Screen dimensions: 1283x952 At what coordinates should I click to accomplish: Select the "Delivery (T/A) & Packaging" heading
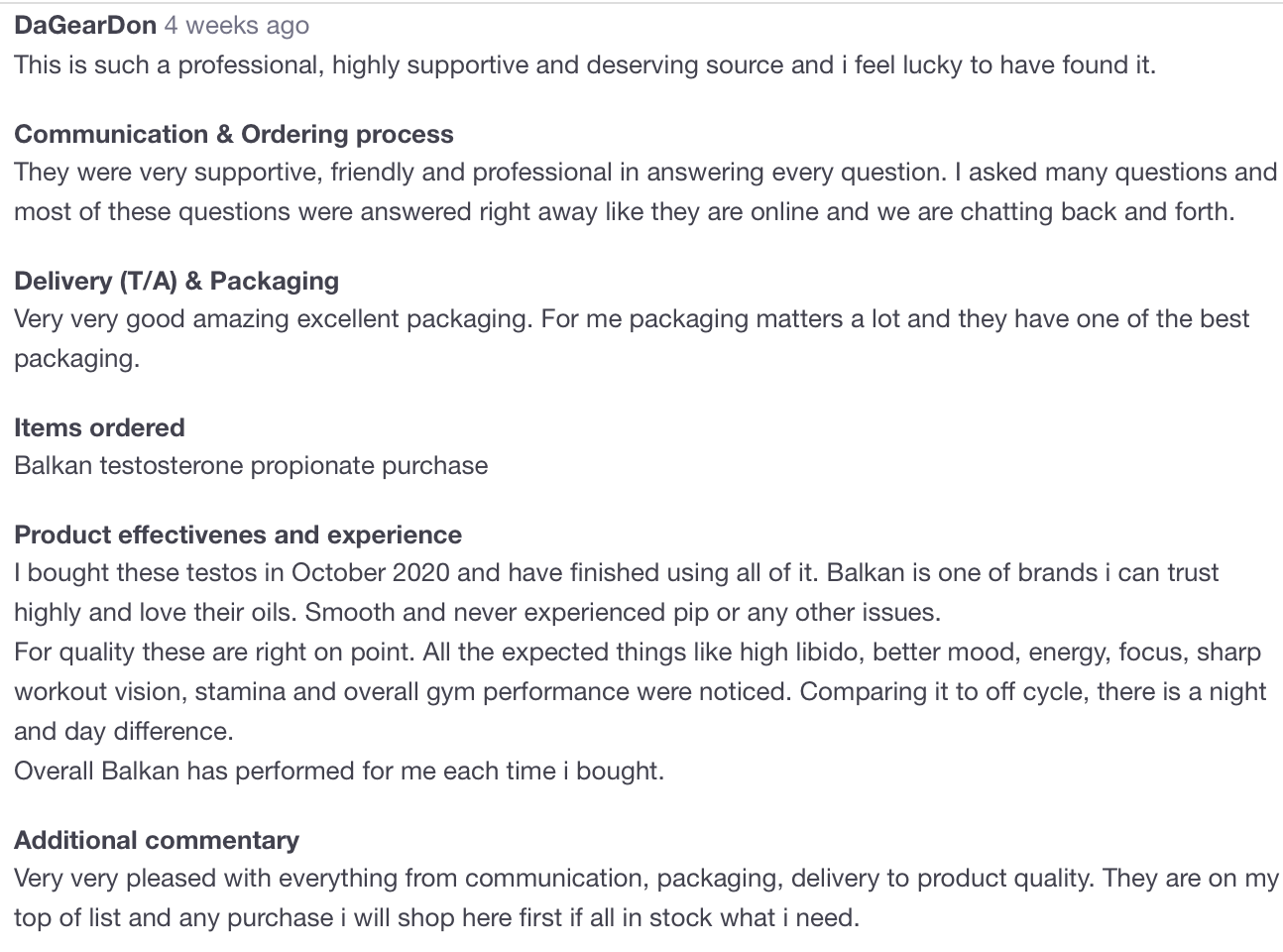176,282
